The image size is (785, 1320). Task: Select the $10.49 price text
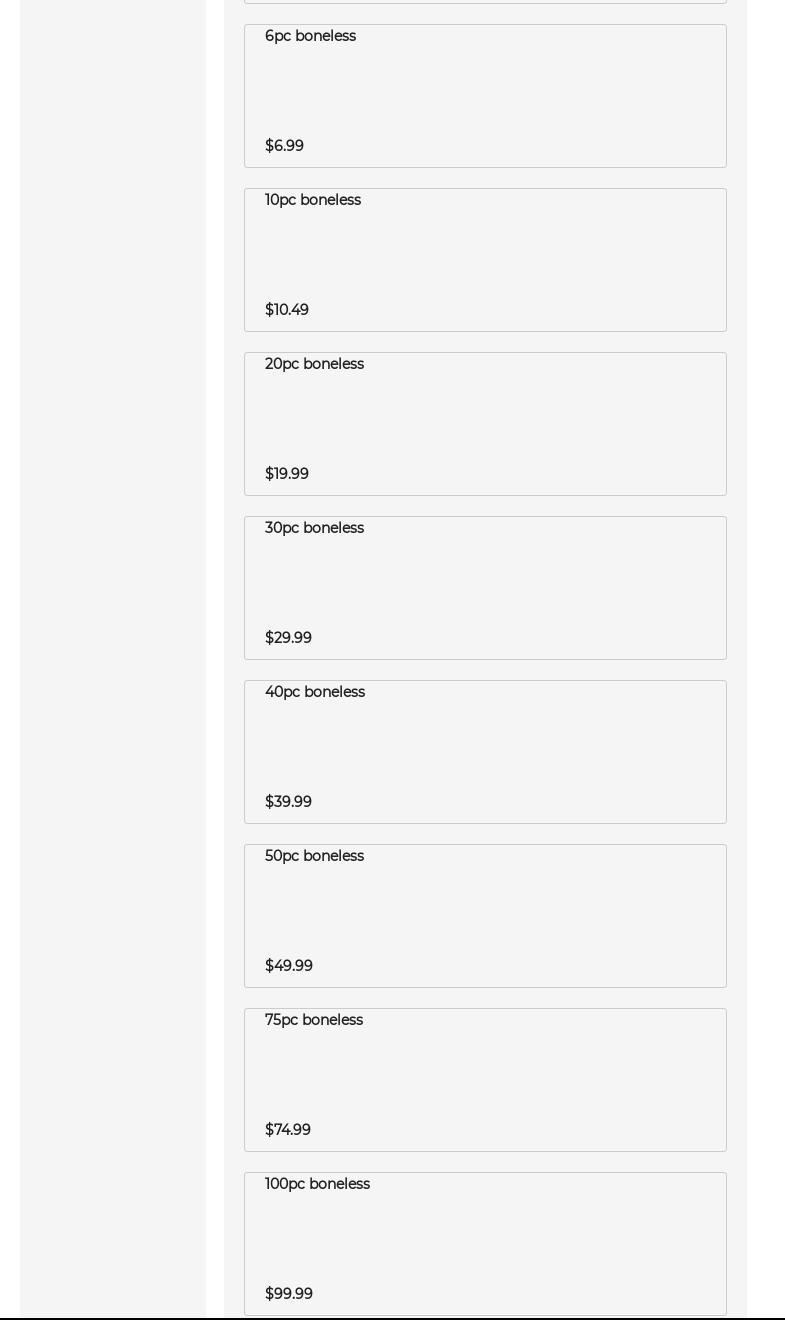click(x=287, y=310)
